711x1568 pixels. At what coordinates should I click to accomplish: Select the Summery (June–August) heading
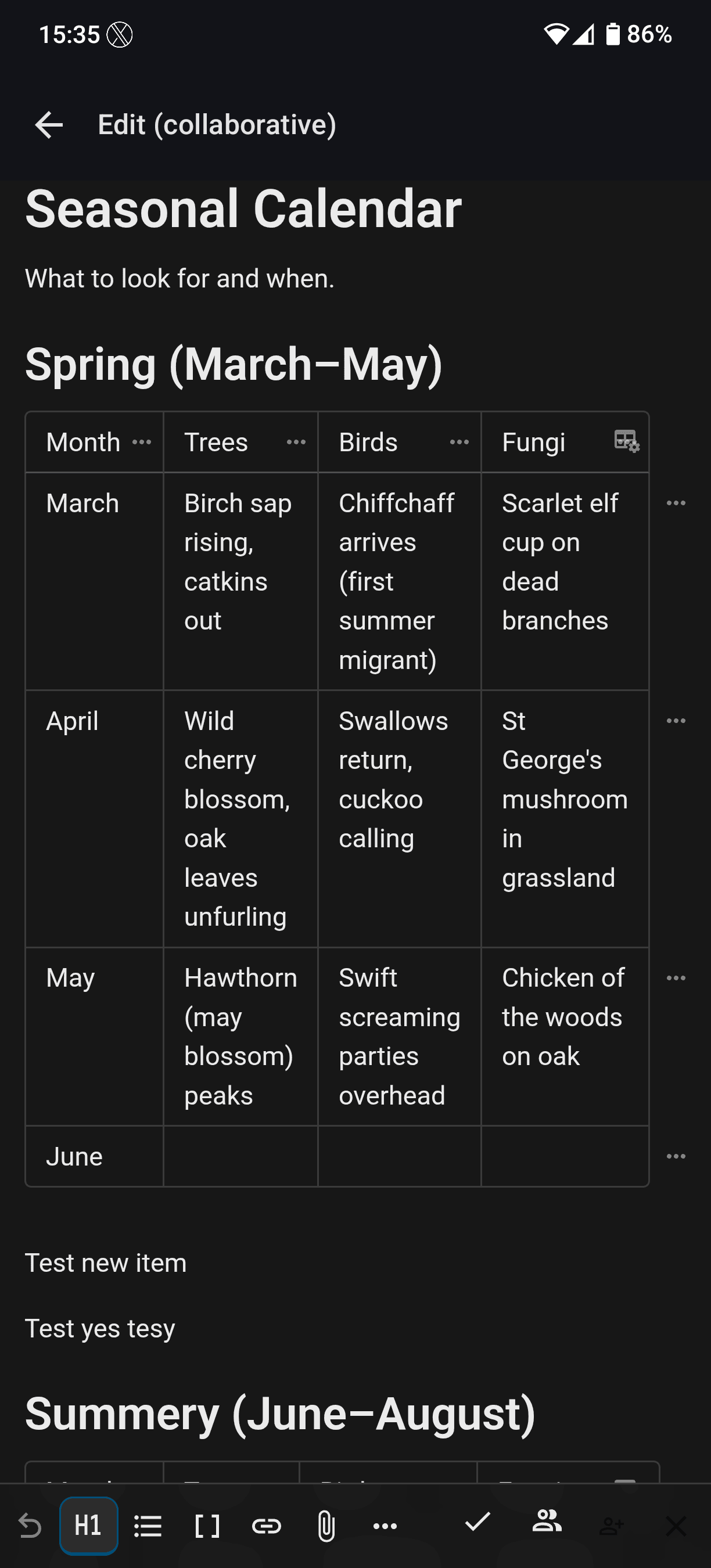280,1414
